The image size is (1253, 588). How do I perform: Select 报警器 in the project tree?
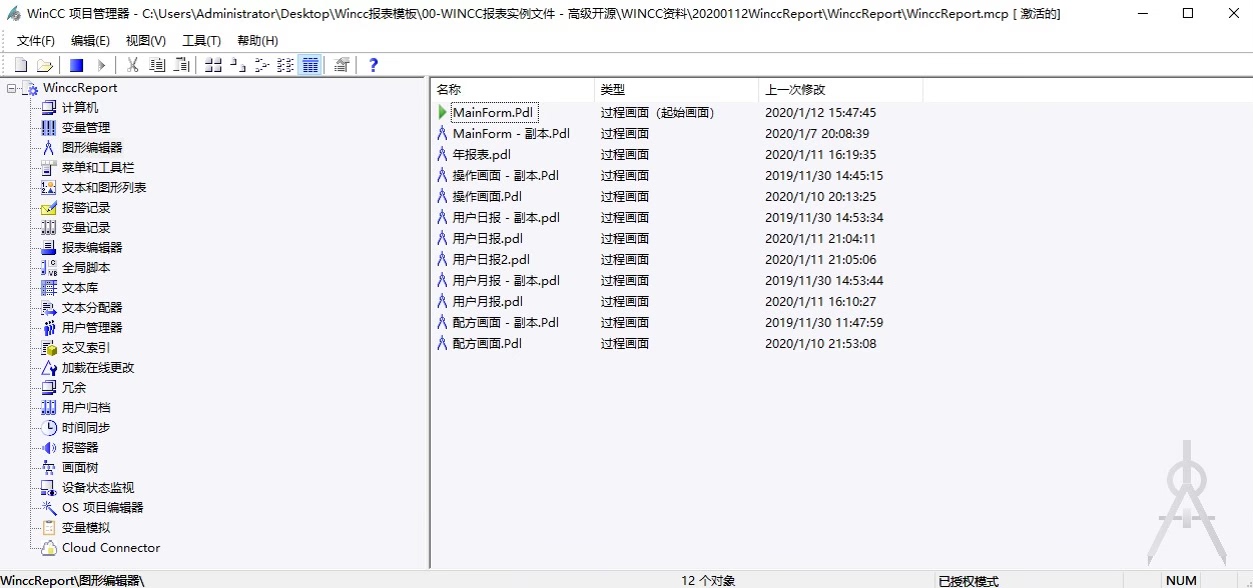pos(80,448)
